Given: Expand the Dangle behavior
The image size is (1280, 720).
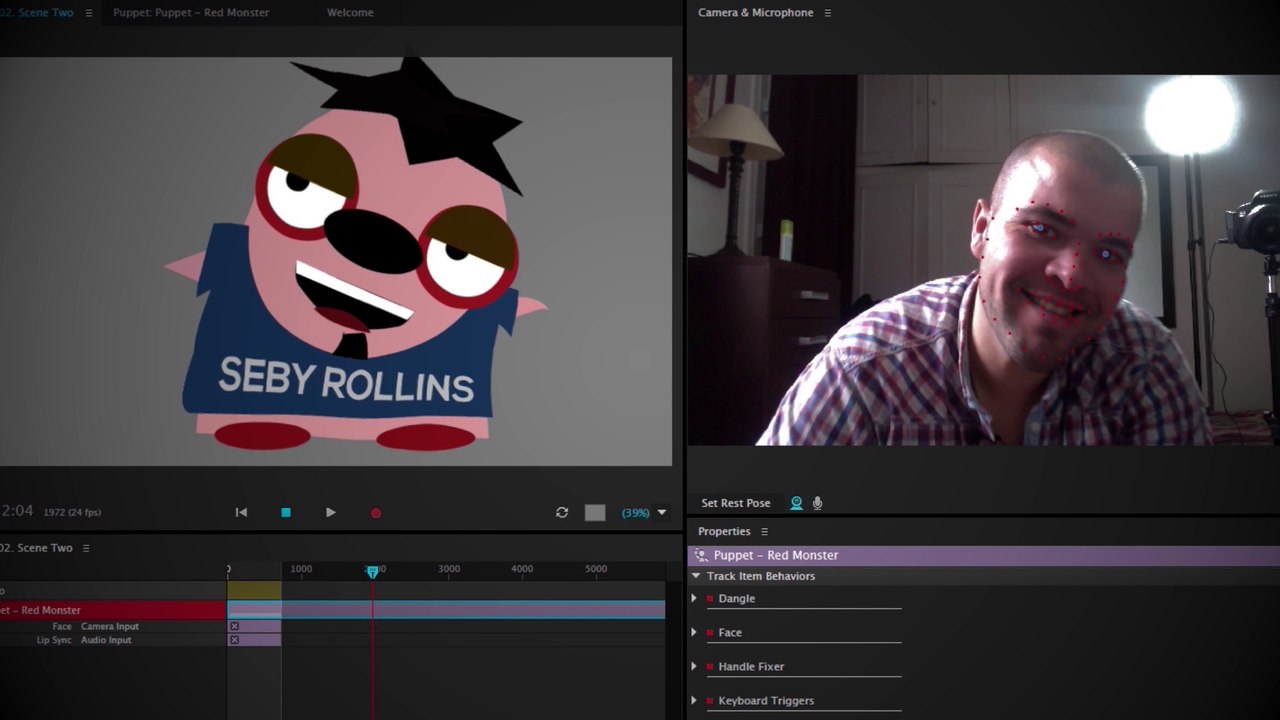Looking at the screenshot, I should pyautogui.click(x=694, y=598).
